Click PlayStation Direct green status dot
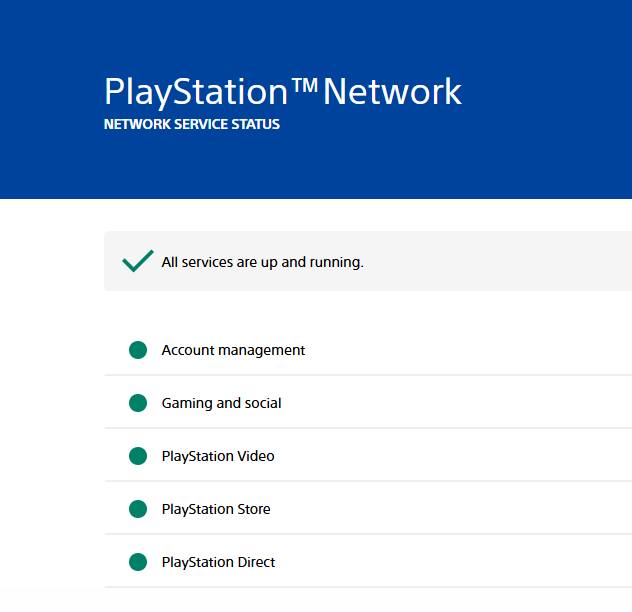632x612 pixels. pyautogui.click(x=138, y=562)
